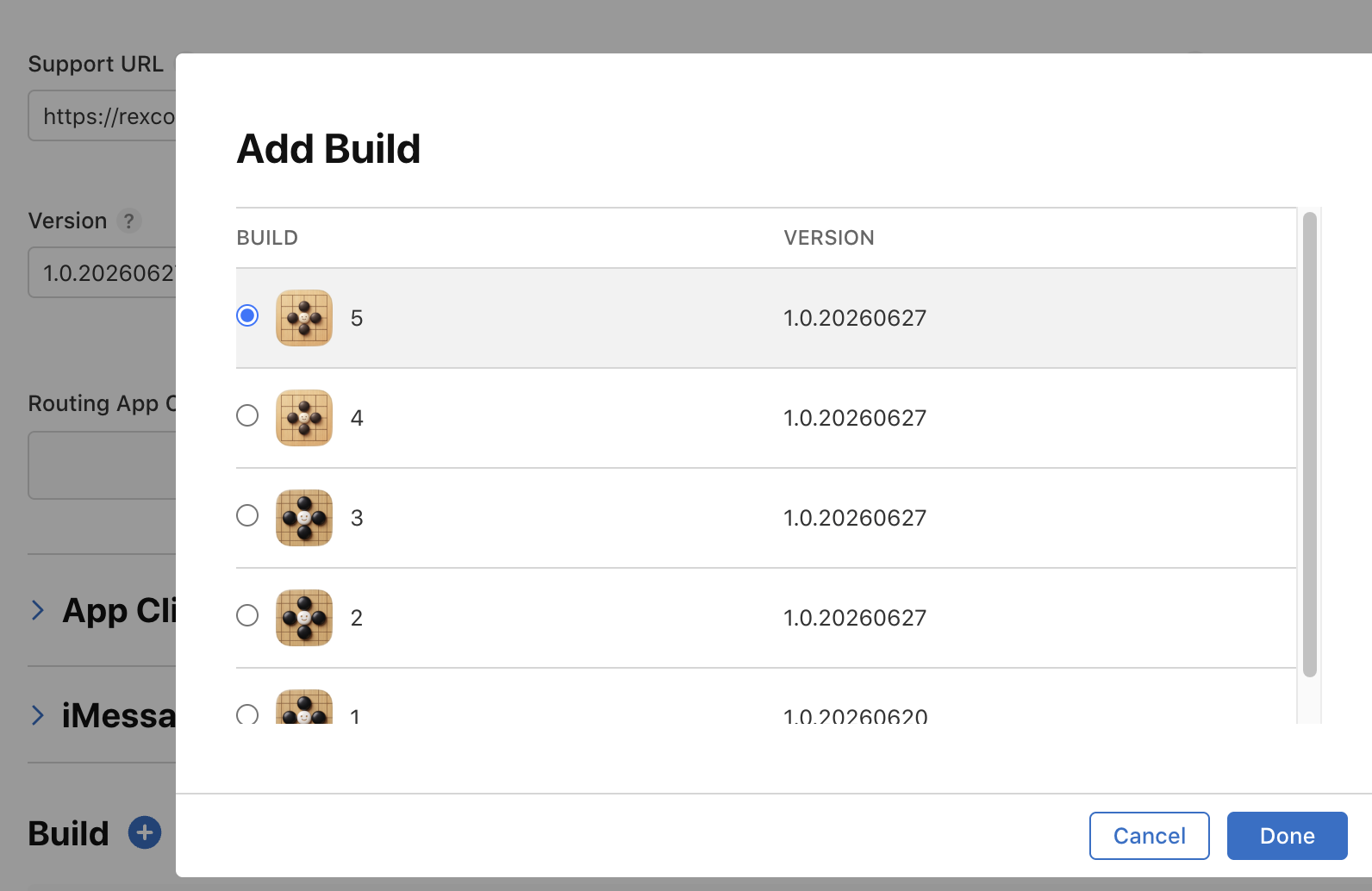This screenshot has height=891, width=1372.
Task: Click version 1.0.20260620 in build 1 row
Action: point(855,715)
